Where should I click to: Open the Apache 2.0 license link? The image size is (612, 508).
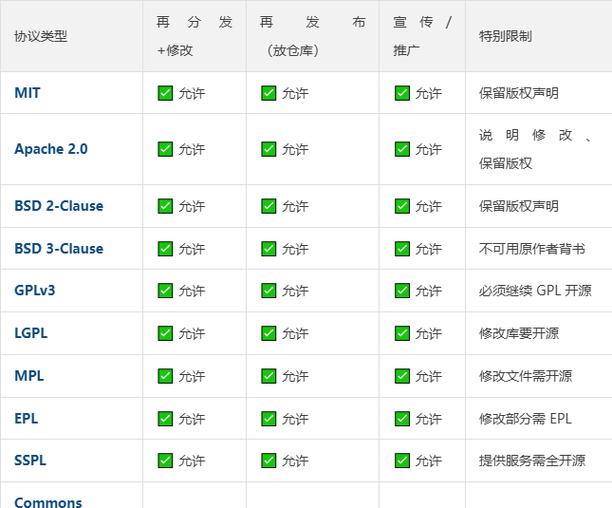click(51, 149)
